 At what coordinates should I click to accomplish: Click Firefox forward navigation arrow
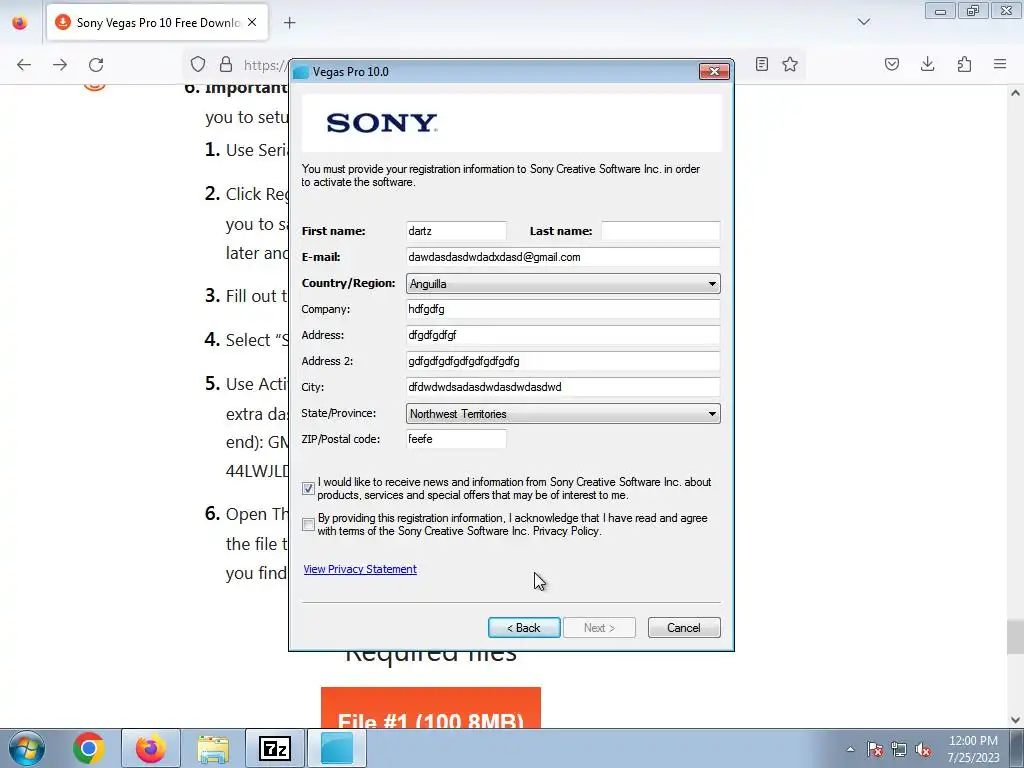click(60, 65)
